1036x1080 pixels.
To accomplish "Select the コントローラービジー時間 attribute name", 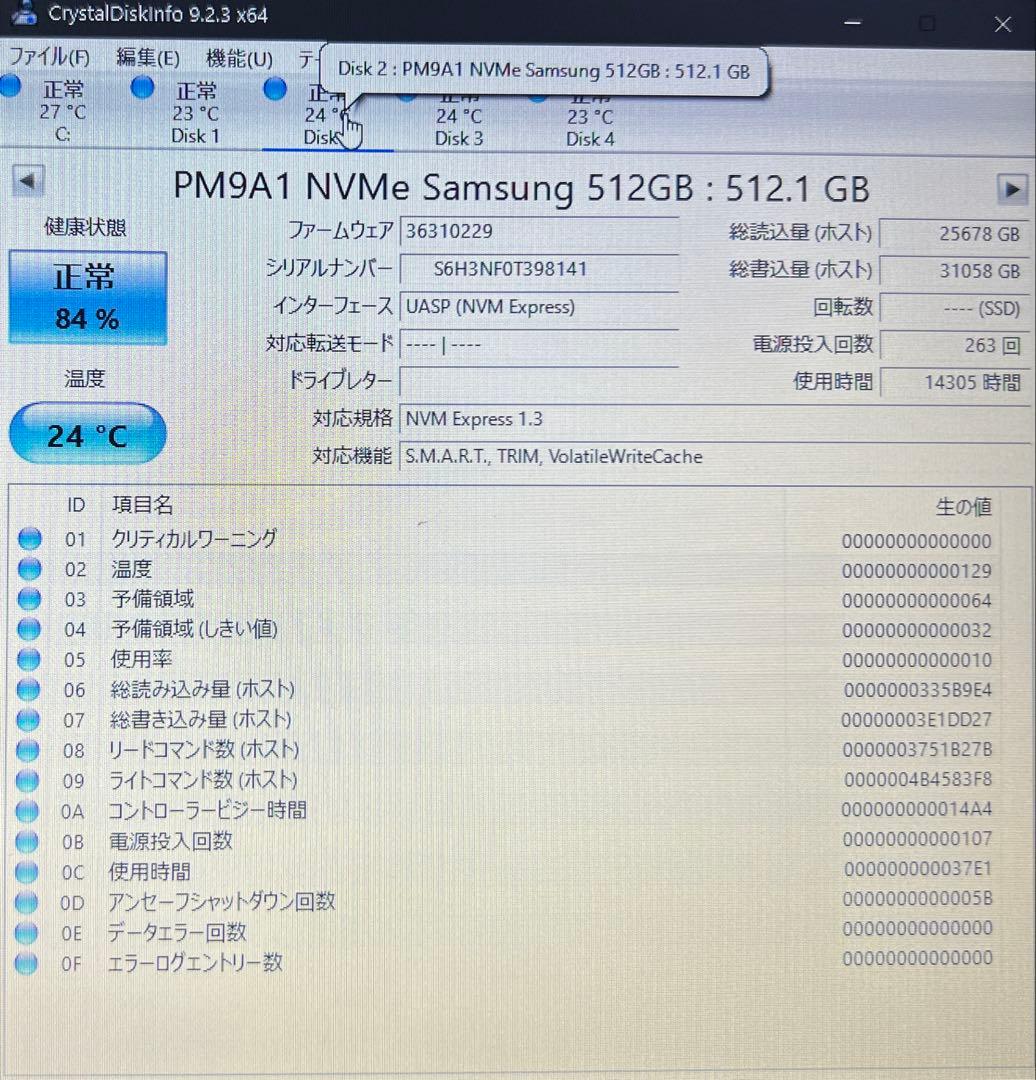I will tap(207, 810).
